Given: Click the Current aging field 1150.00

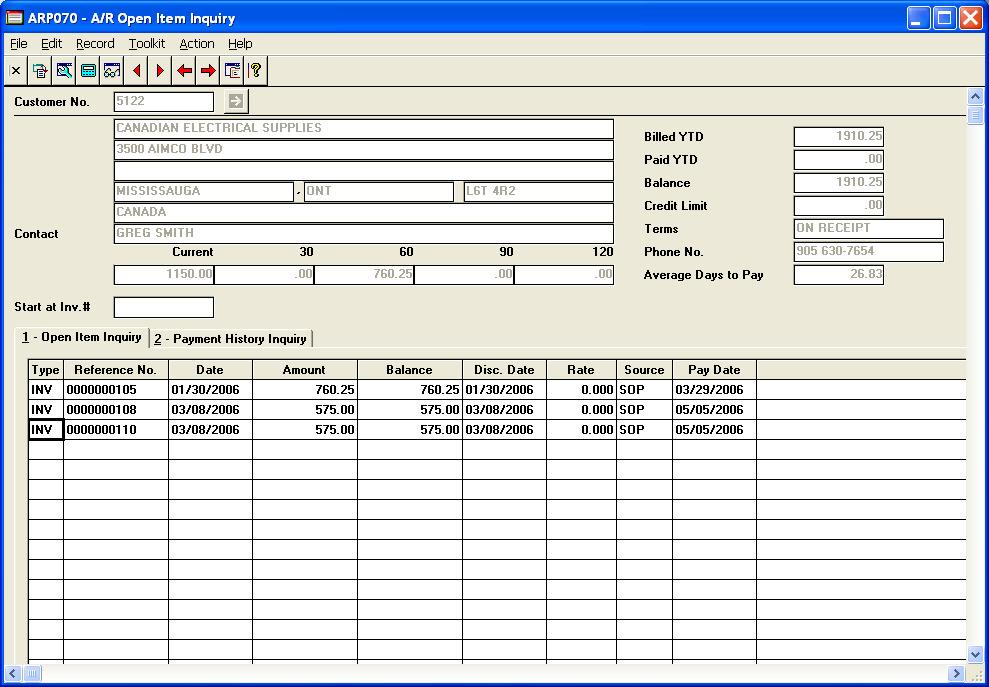Looking at the screenshot, I should point(163,275).
